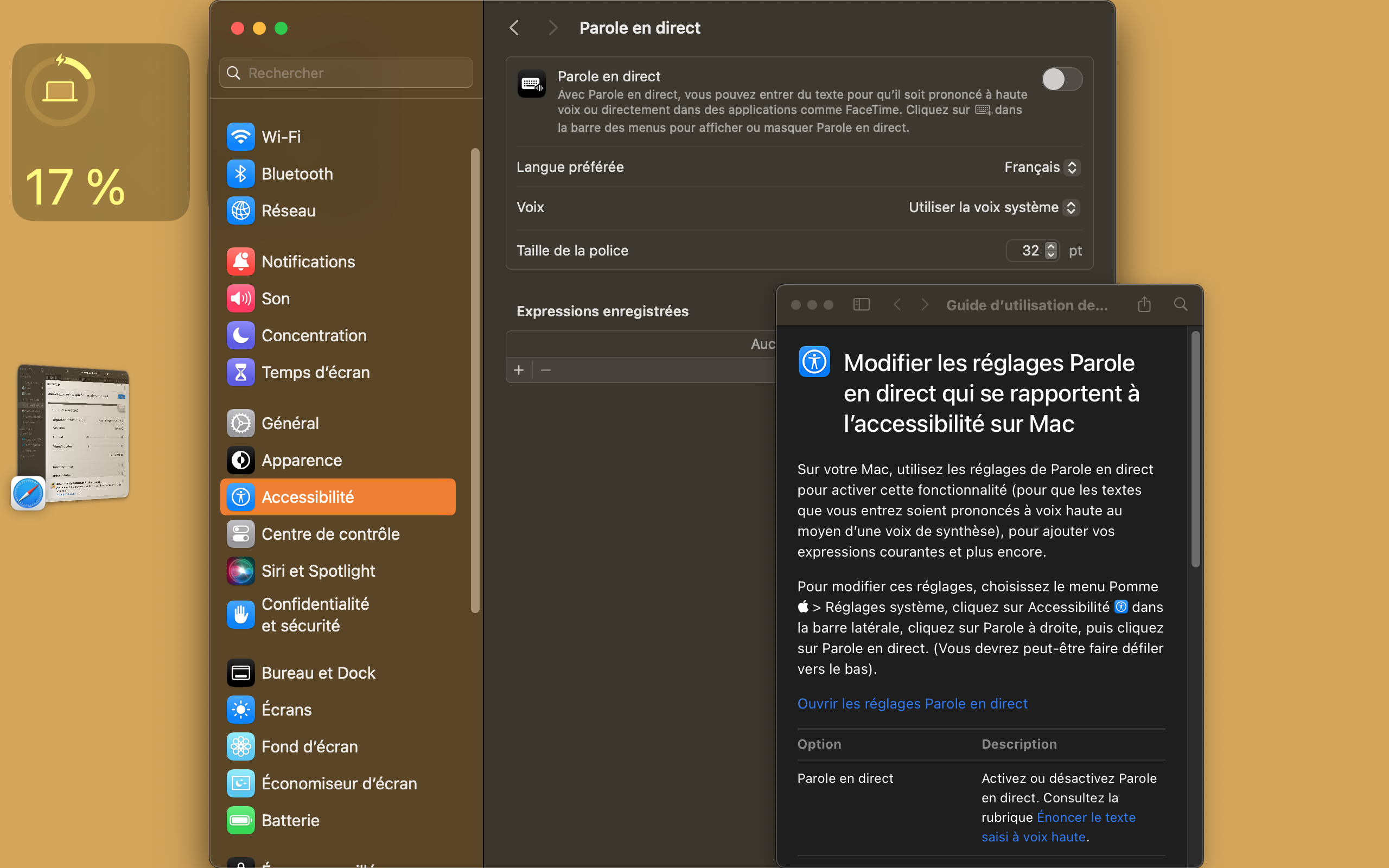Toggle the help window sidebar icon

tap(861, 304)
